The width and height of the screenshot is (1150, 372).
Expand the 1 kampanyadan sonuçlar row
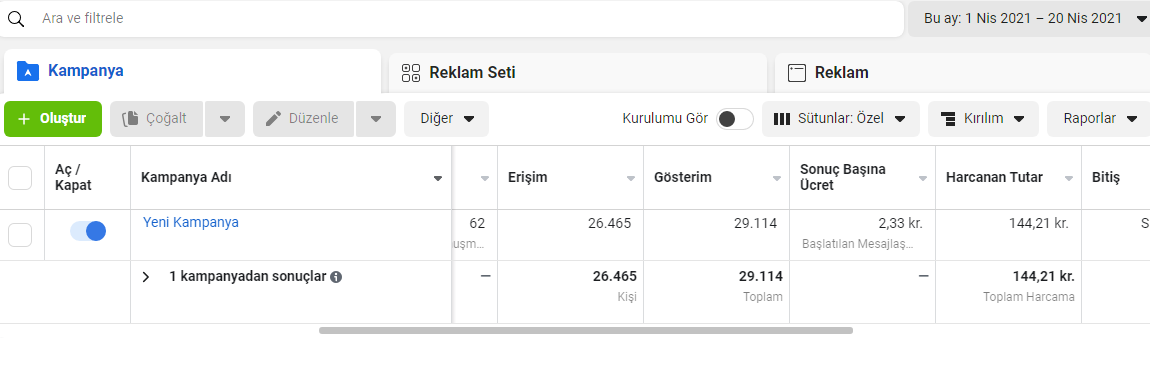click(146, 277)
